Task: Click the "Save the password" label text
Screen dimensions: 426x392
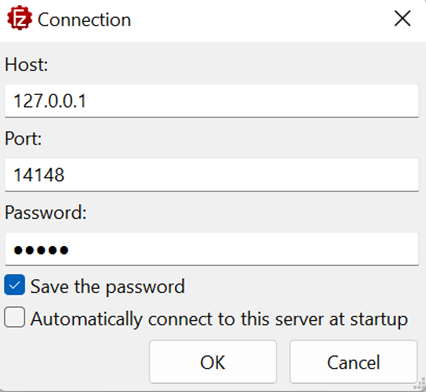Action: click(107, 287)
